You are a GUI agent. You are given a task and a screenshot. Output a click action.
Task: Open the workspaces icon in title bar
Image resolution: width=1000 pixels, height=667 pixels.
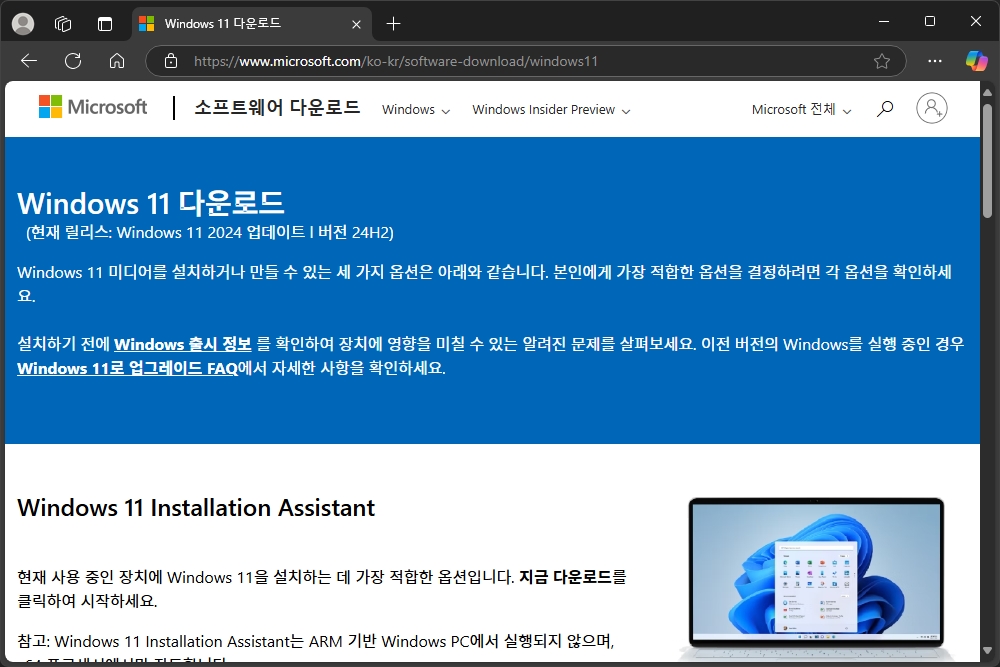pyautogui.click(x=63, y=24)
